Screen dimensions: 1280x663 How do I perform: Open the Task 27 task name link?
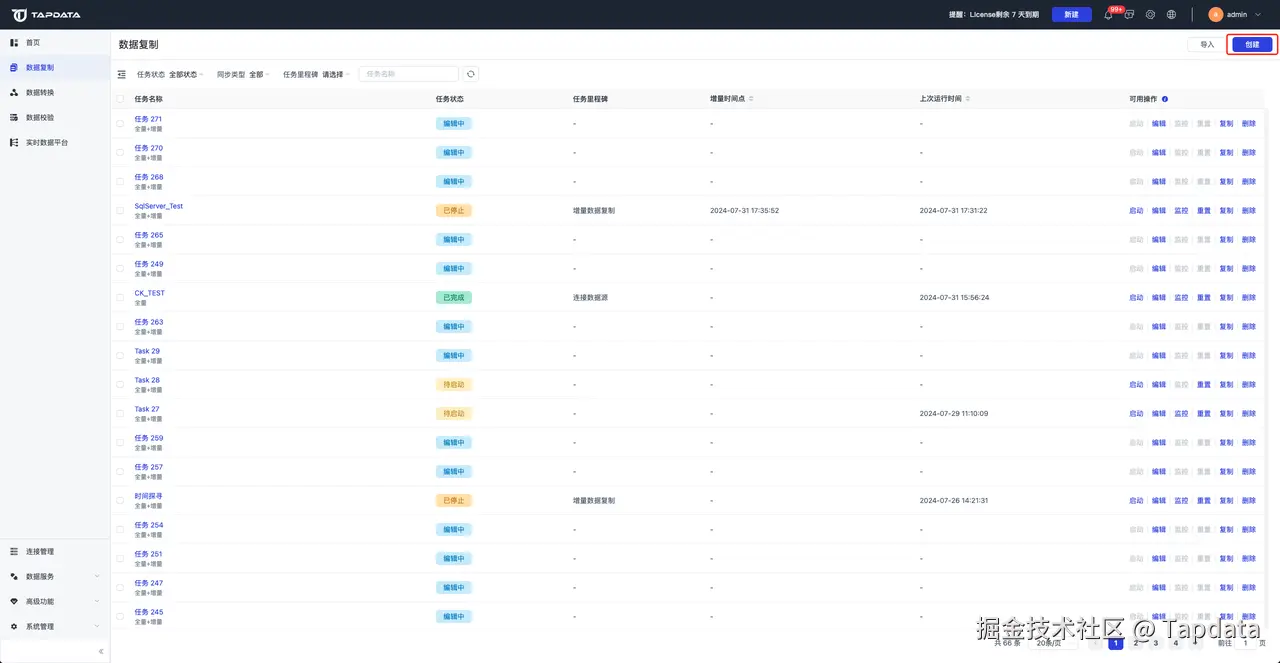click(x=147, y=409)
